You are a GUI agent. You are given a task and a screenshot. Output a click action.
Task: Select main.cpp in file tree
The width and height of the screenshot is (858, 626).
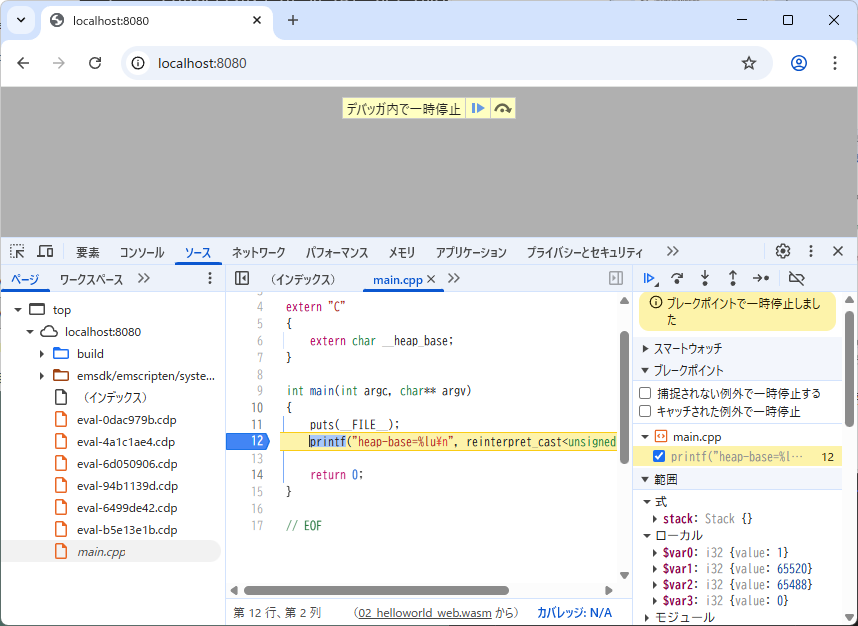point(101,552)
